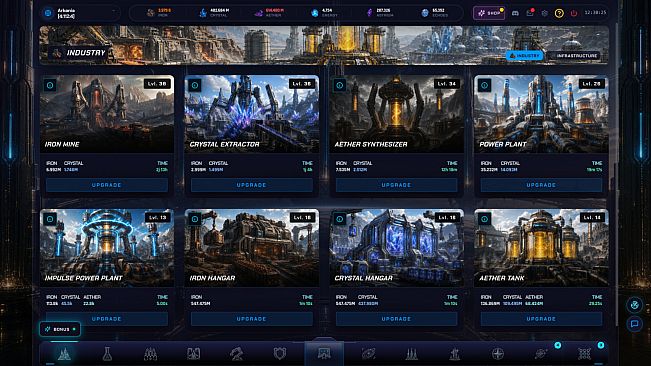The width and height of the screenshot is (651, 366).
Task: Open the grid nodes icon in bottom bar
Action: [x=585, y=354]
